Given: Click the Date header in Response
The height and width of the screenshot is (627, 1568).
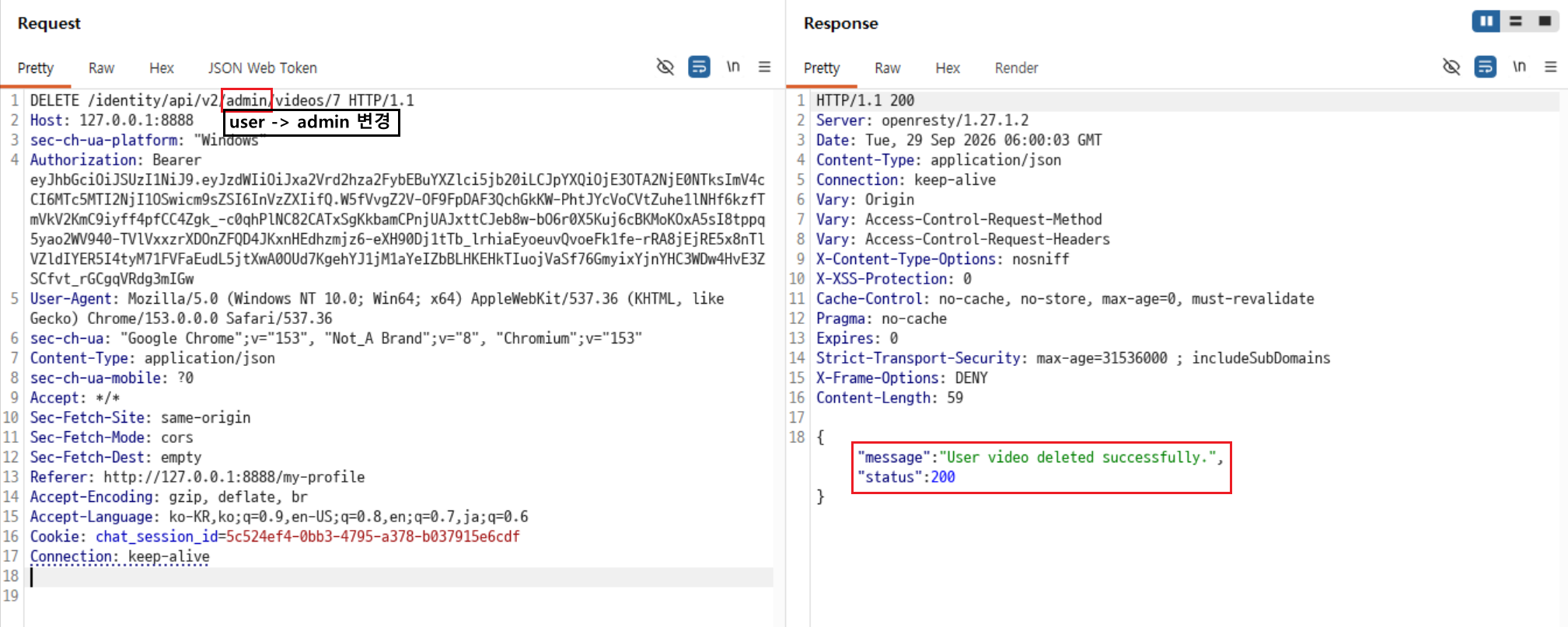Looking at the screenshot, I should pos(959,141).
